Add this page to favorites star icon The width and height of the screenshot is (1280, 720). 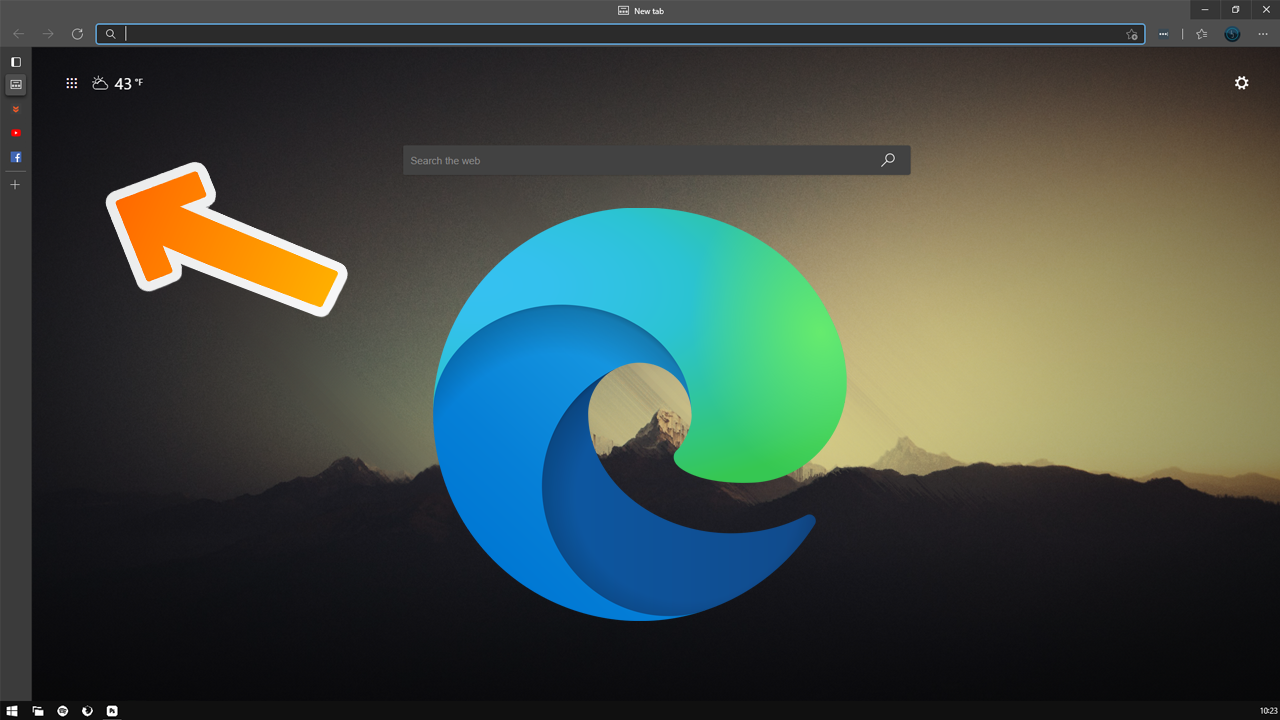click(x=1132, y=34)
